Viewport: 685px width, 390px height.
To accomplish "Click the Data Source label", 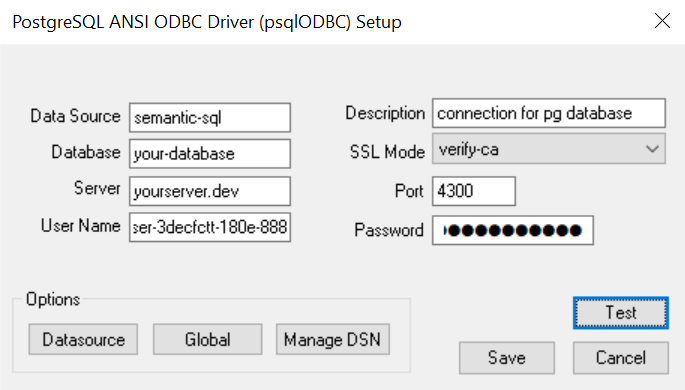I will coord(75,116).
